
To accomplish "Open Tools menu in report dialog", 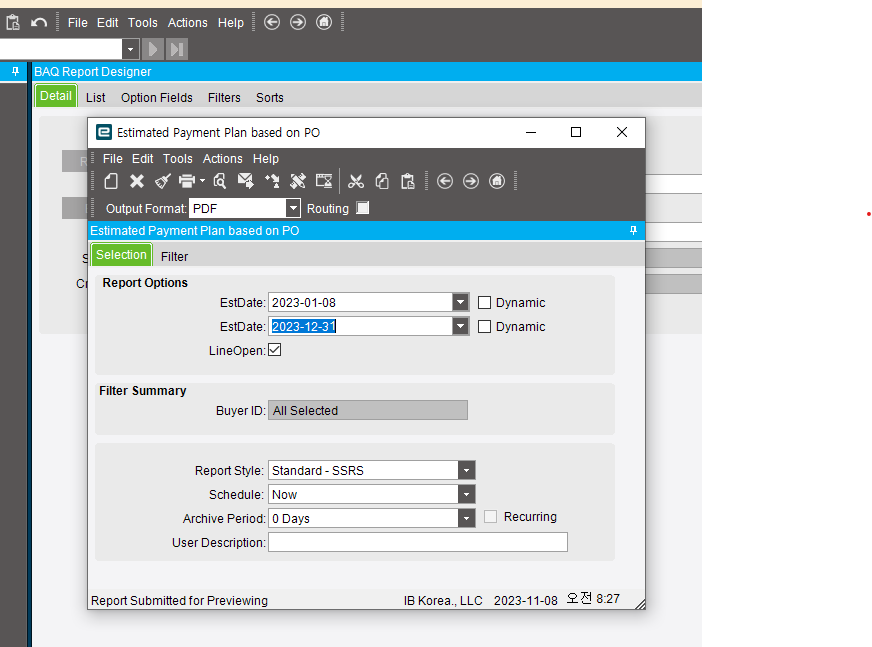I will click(x=177, y=159).
